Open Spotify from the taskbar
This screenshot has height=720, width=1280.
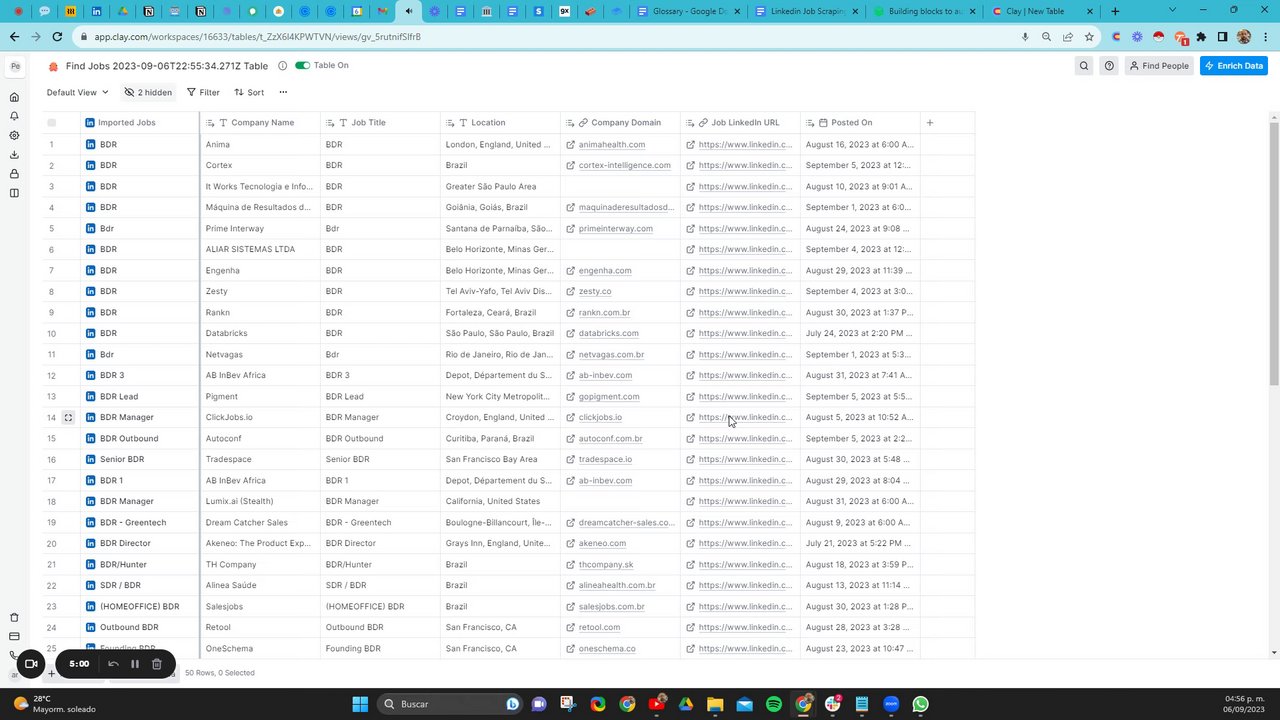[774, 704]
